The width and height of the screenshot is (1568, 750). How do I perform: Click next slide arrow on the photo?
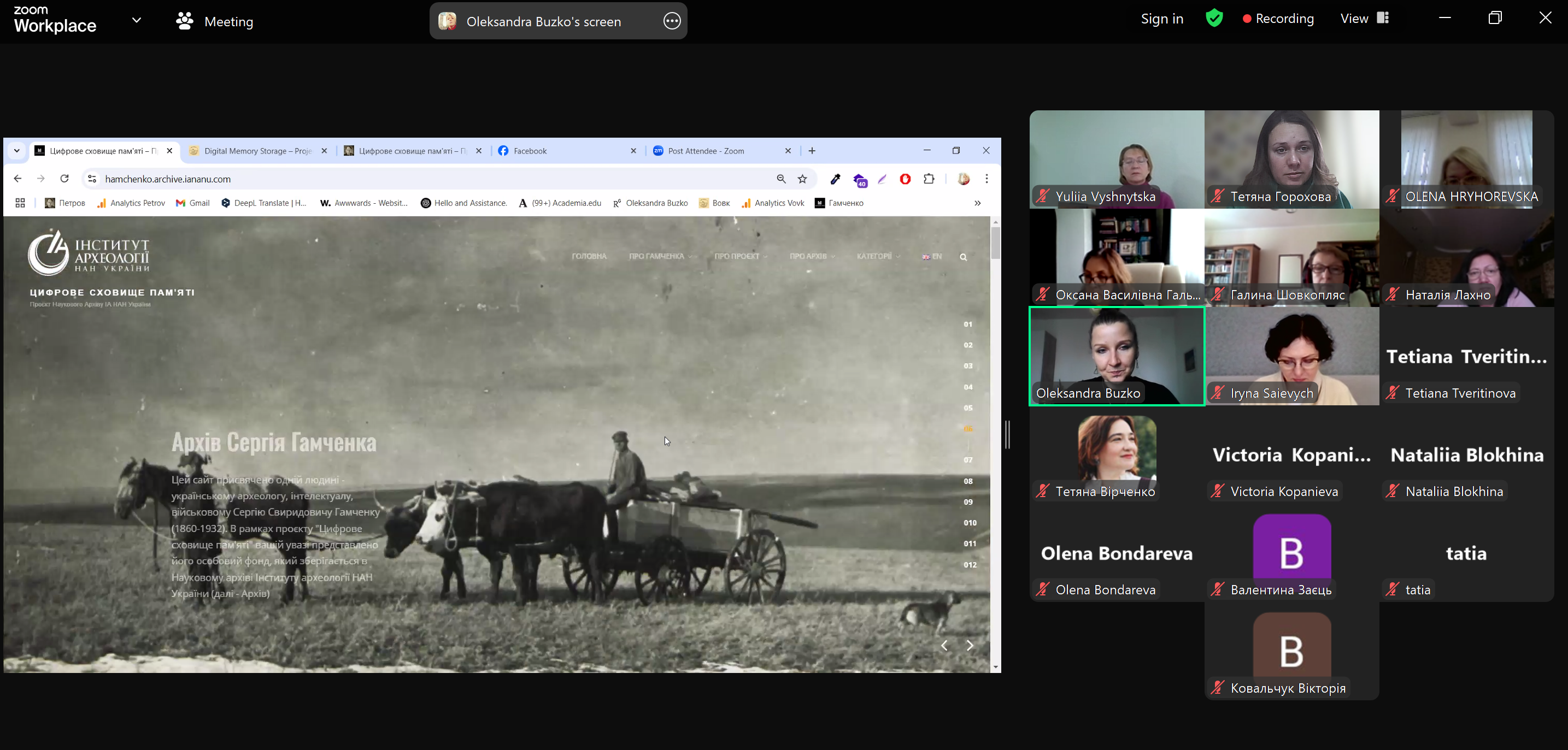[x=970, y=645]
